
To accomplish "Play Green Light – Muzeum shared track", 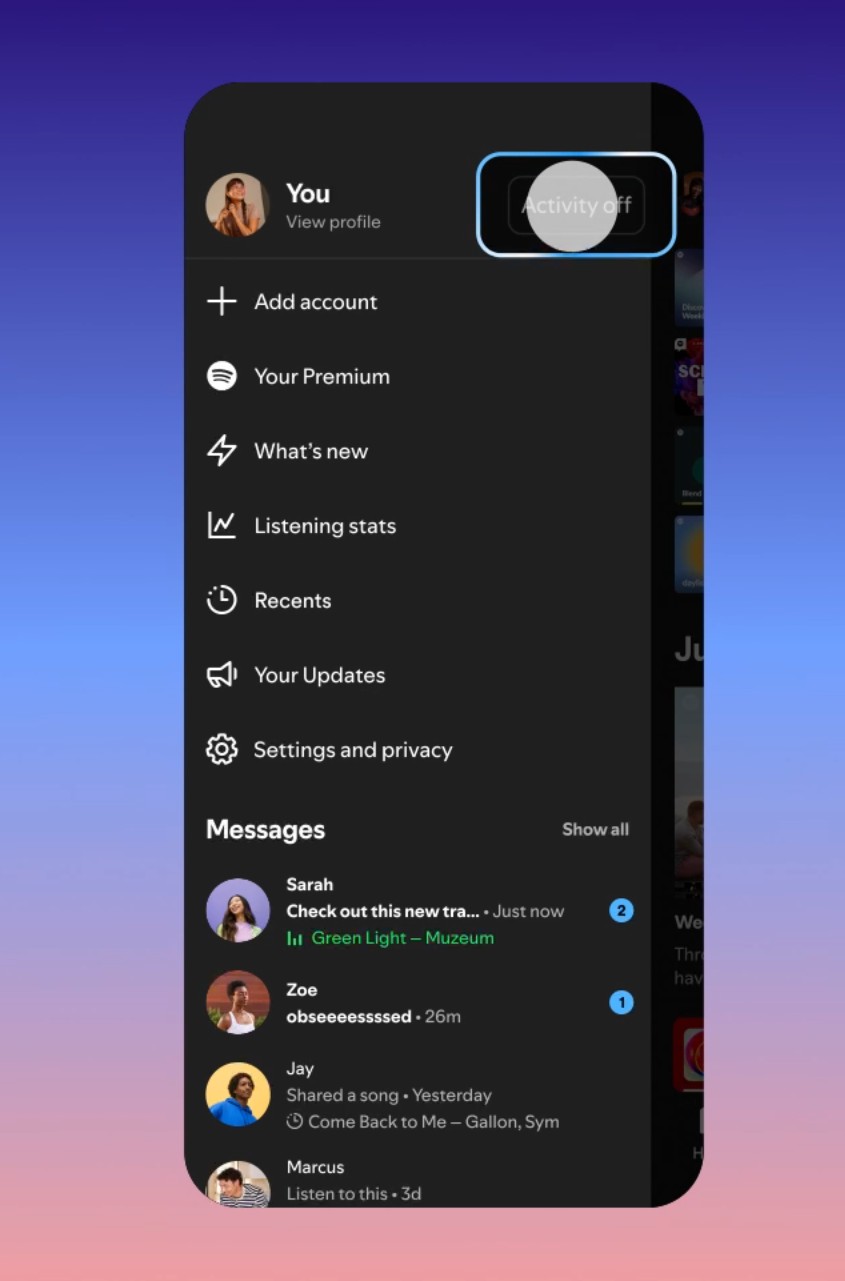I will click(x=402, y=938).
